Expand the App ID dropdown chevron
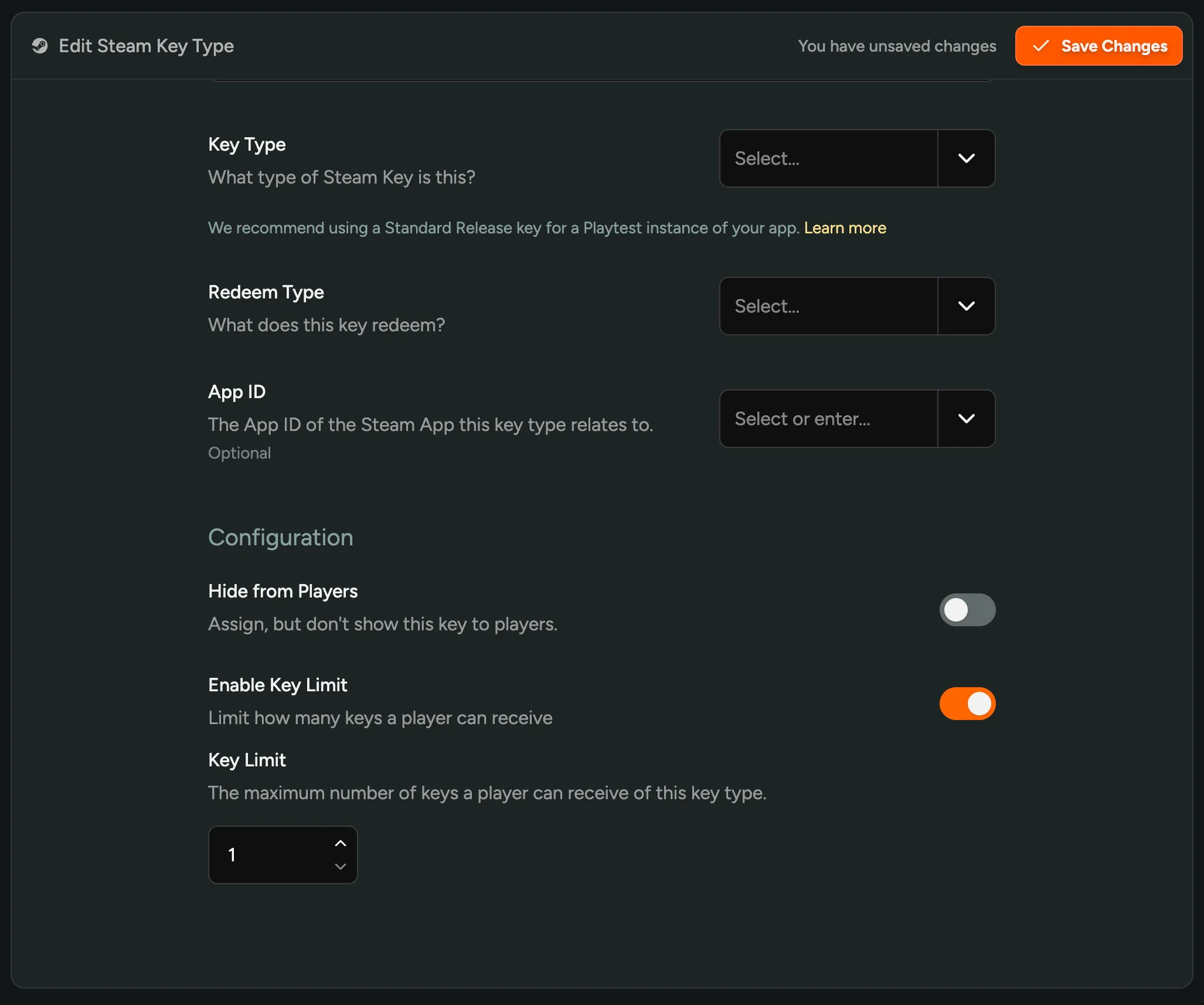Viewport: 1204px width, 1005px height. (966, 419)
